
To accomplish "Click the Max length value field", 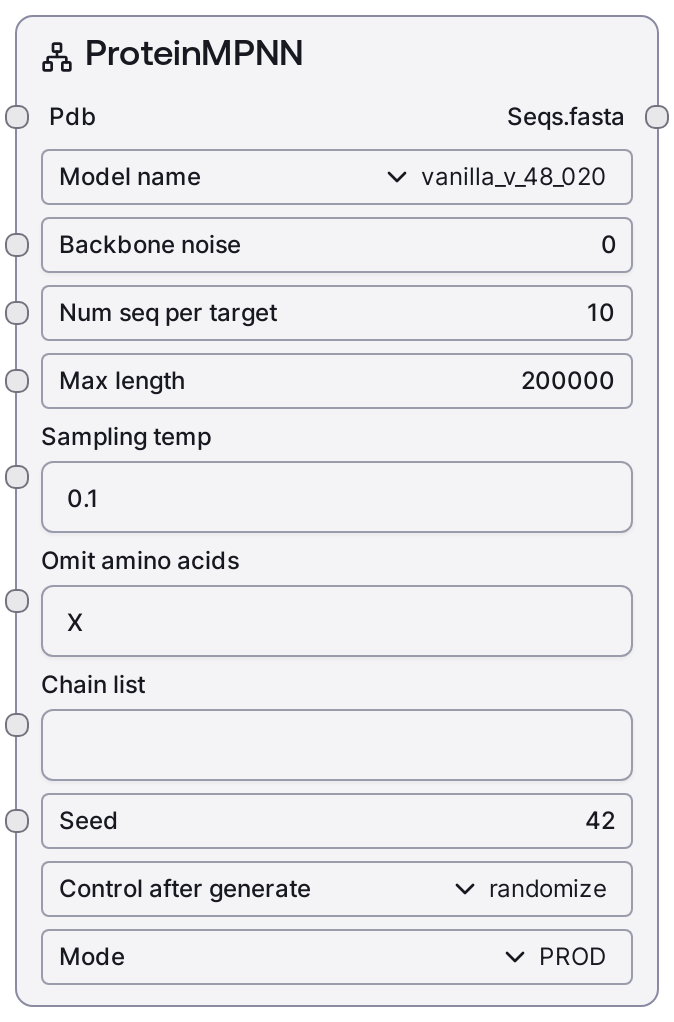I will [x=336, y=381].
